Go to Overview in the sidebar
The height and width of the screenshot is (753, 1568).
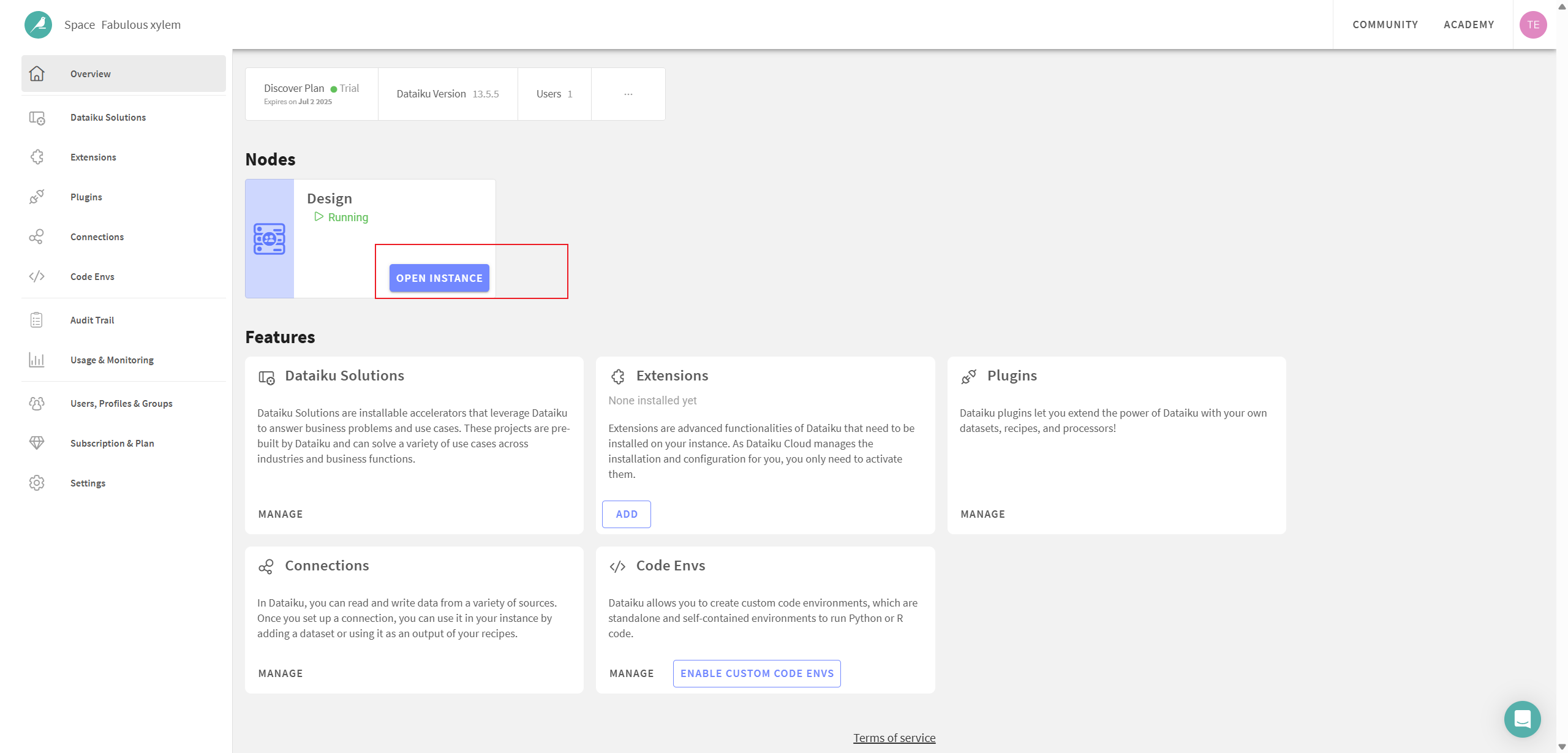point(124,74)
